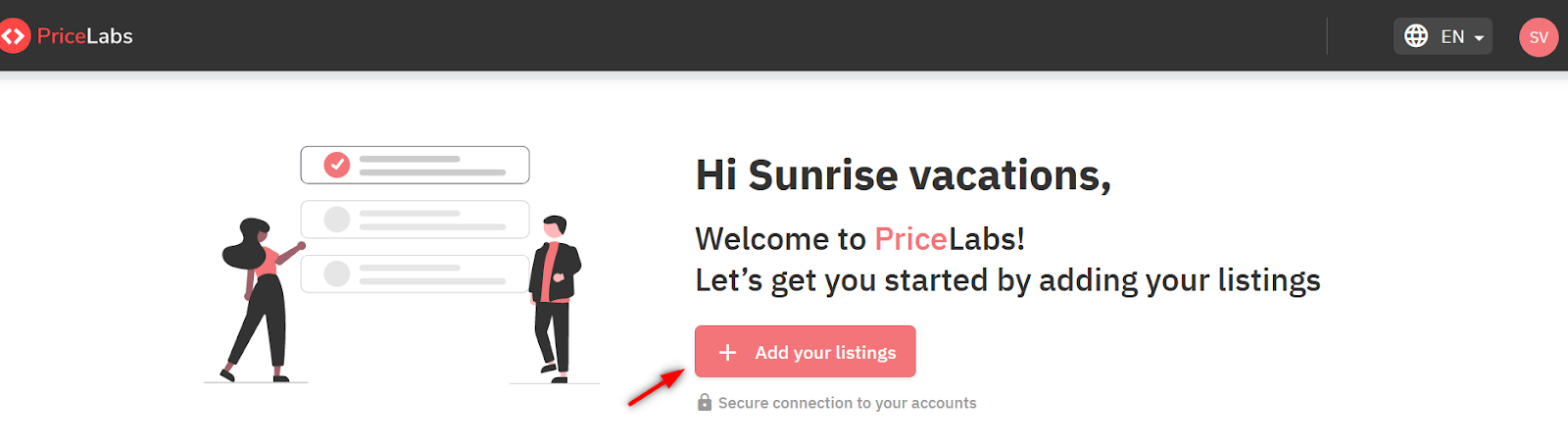Click the Hi Sunrise vacations heading
The height and width of the screenshot is (446, 1568).
click(x=903, y=176)
